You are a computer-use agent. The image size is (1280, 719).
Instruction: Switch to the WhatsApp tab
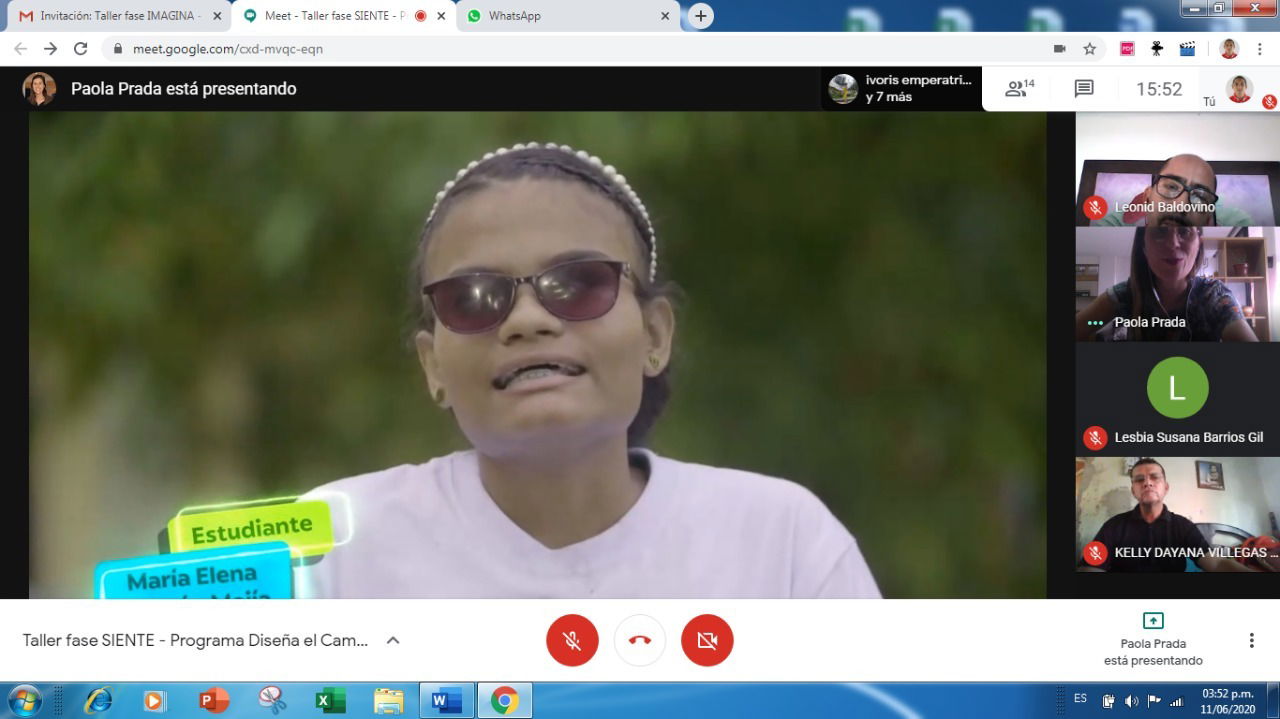pyautogui.click(x=567, y=16)
